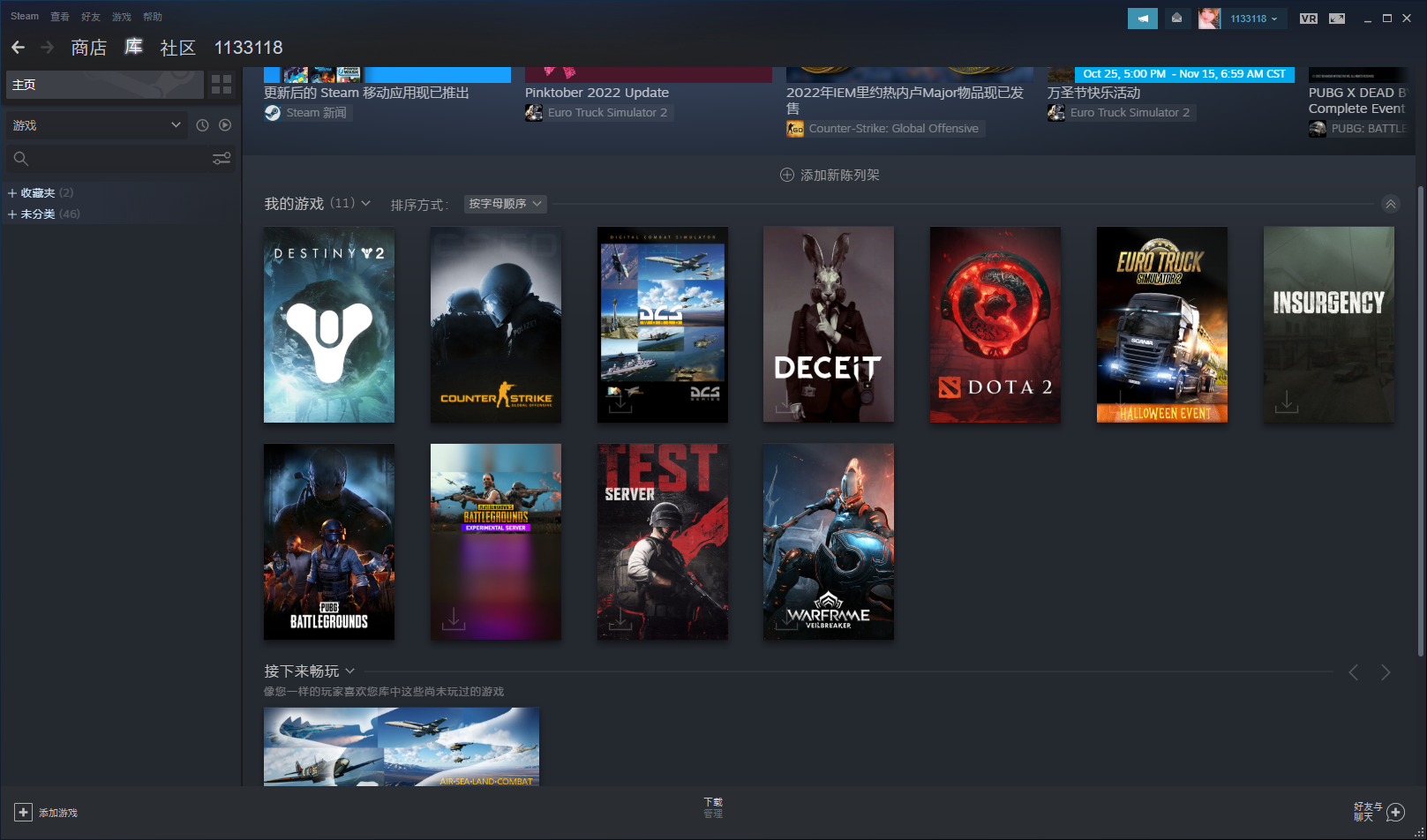1427x840 pixels.
Task: Collapse the My Games shelf
Action: coord(1390,204)
